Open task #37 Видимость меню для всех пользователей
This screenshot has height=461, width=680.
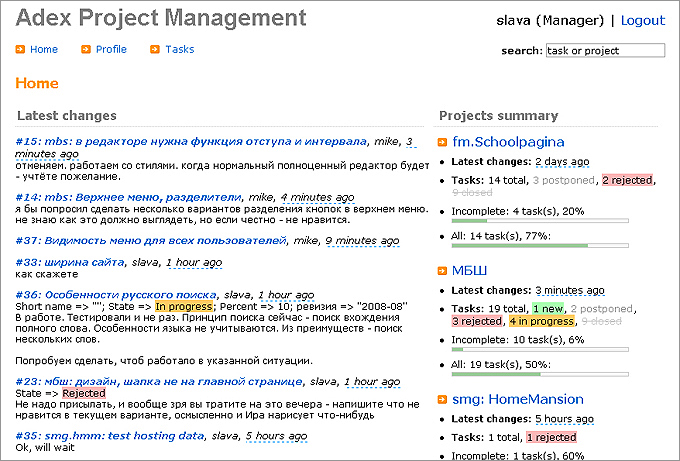tap(151, 240)
